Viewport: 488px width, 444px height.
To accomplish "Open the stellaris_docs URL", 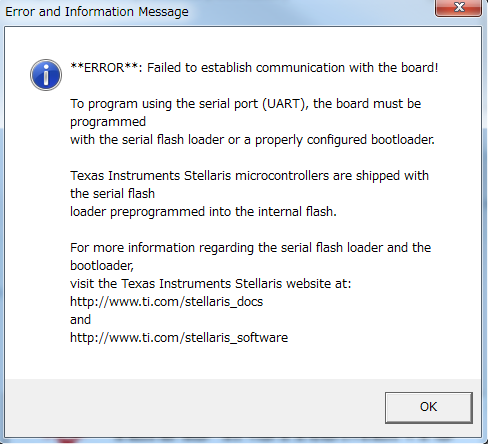I will pyautogui.click(x=166, y=302).
